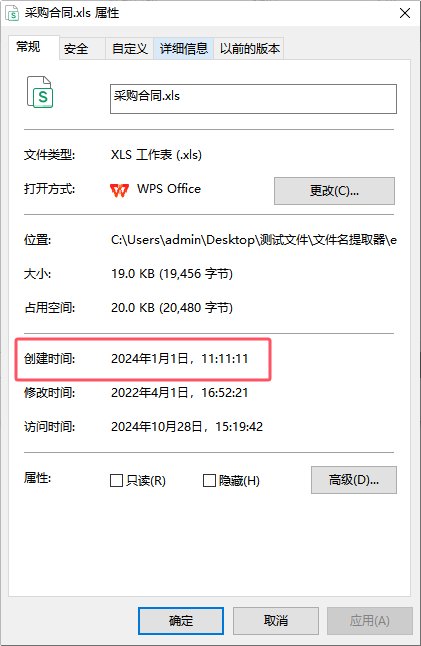Select the 详细信息 tab
Image resolution: width=421 pixels, height=646 pixels.
coord(184,49)
